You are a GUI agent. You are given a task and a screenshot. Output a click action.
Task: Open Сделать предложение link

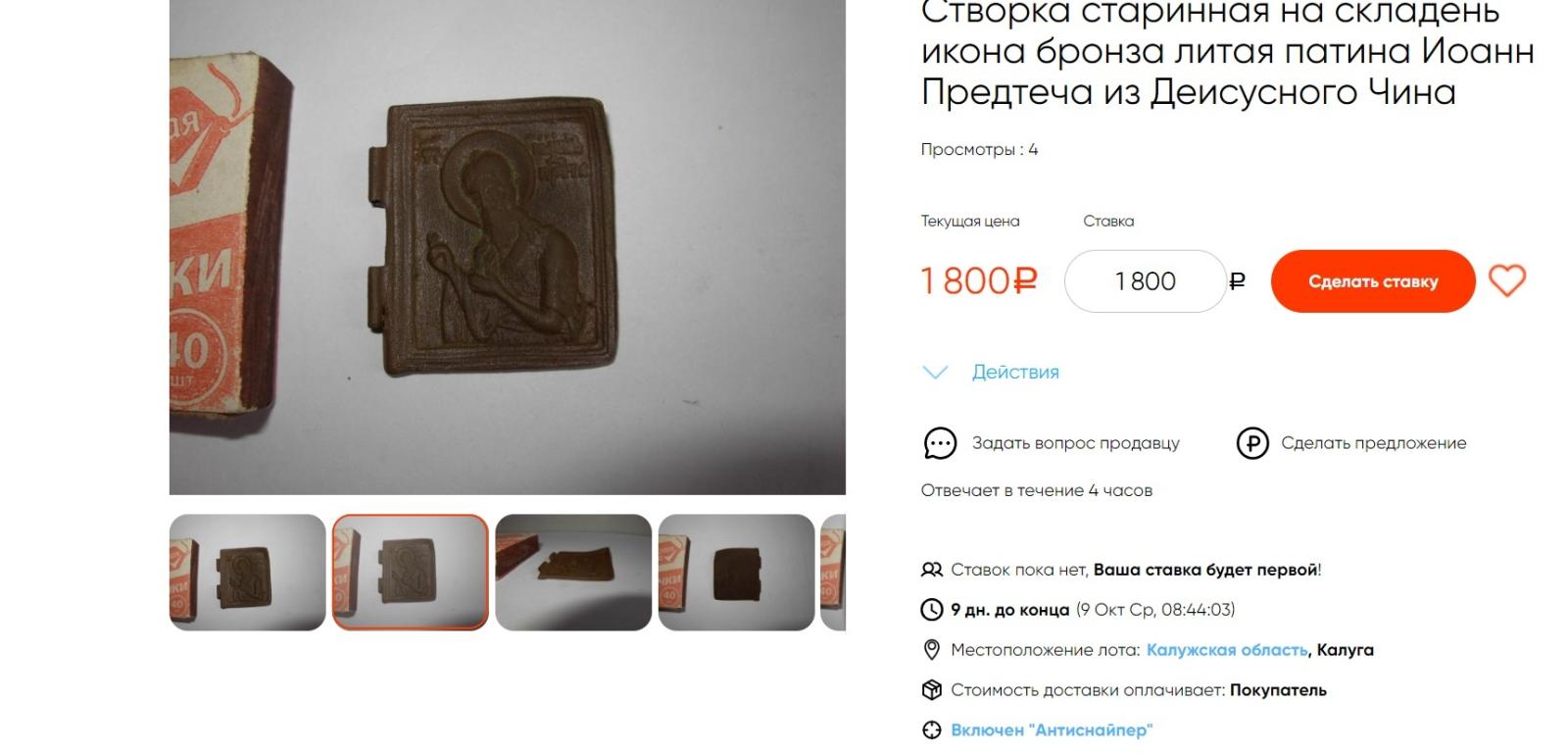tap(1374, 443)
